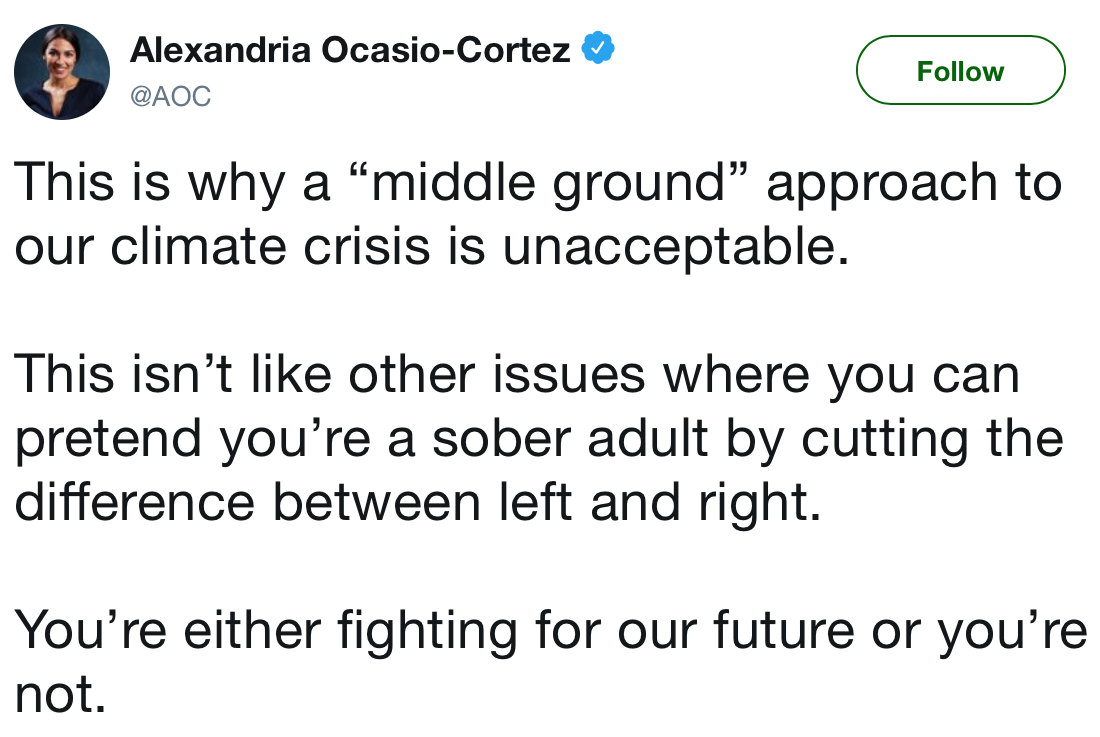Click the word "approach" in first line

[878, 185]
